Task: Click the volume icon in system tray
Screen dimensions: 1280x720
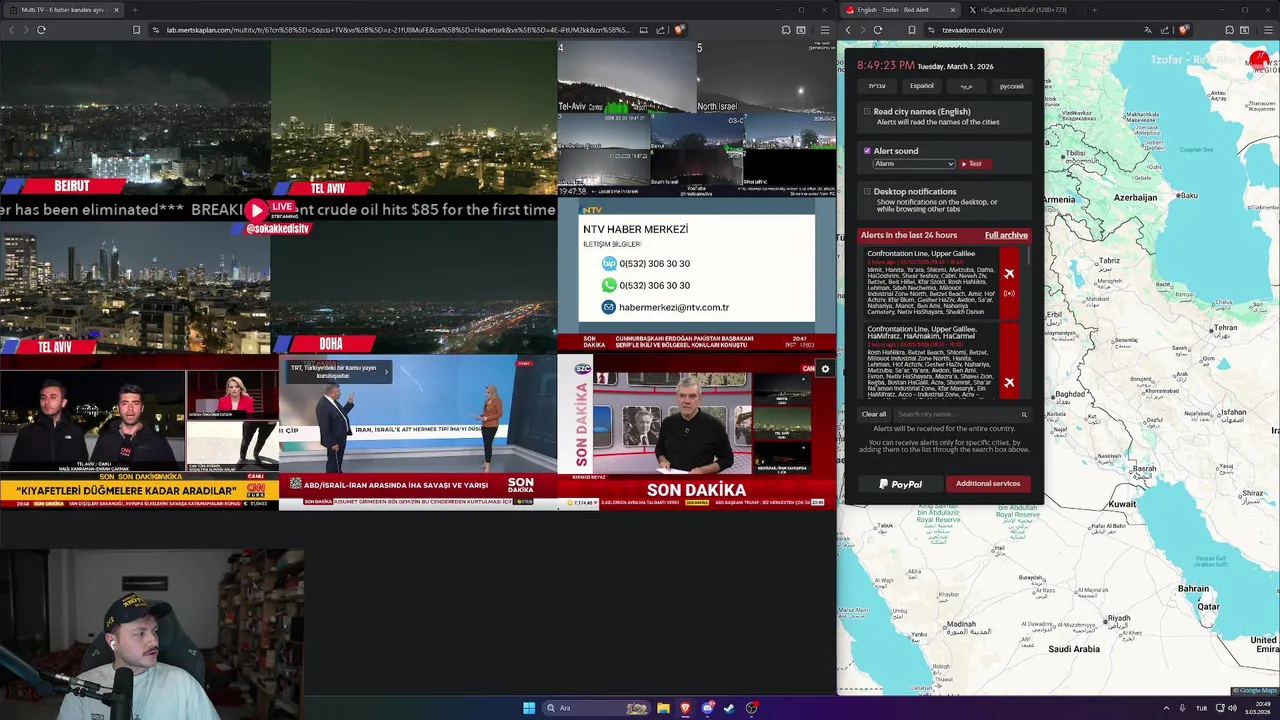Action: pyautogui.click(x=1232, y=708)
